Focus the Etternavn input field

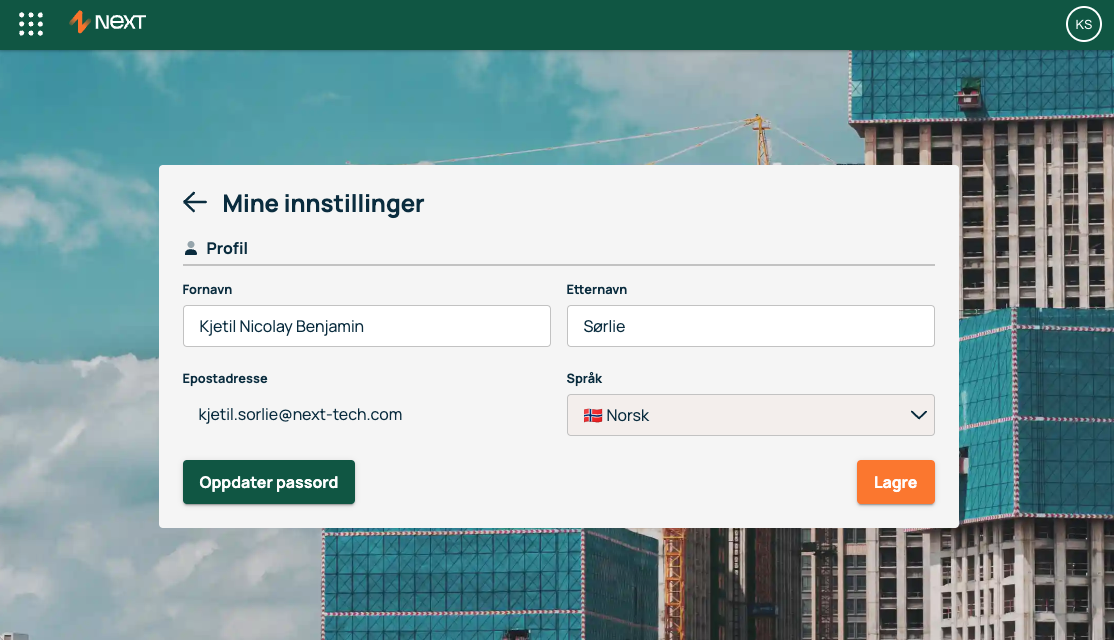tap(750, 326)
